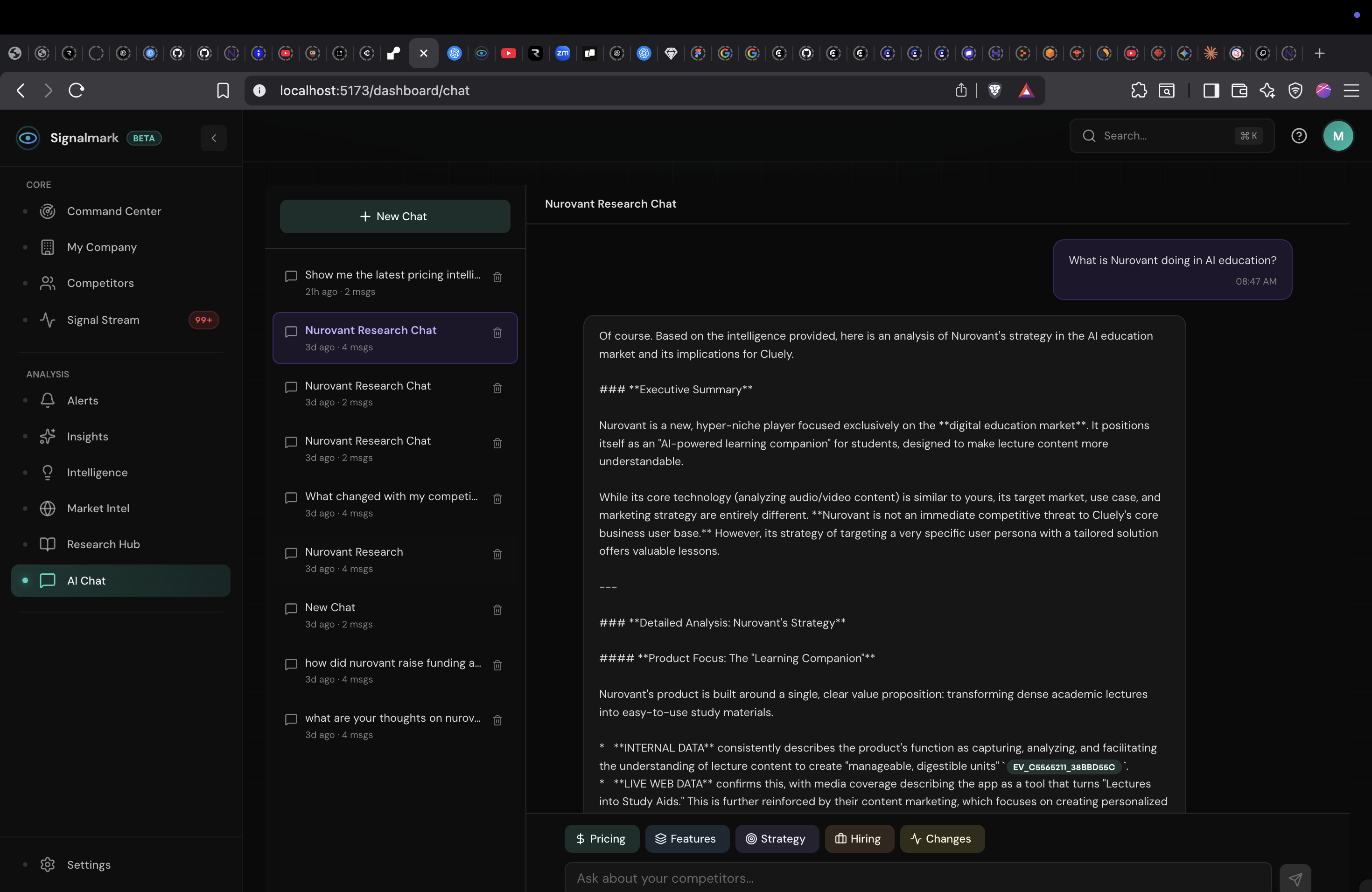Open browser hamburger menu
1372x892 pixels.
(1351, 91)
